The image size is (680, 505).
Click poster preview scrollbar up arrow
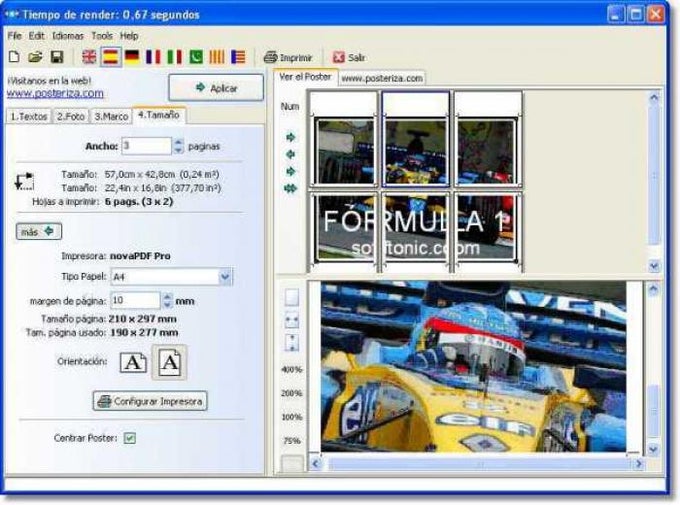(x=654, y=98)
